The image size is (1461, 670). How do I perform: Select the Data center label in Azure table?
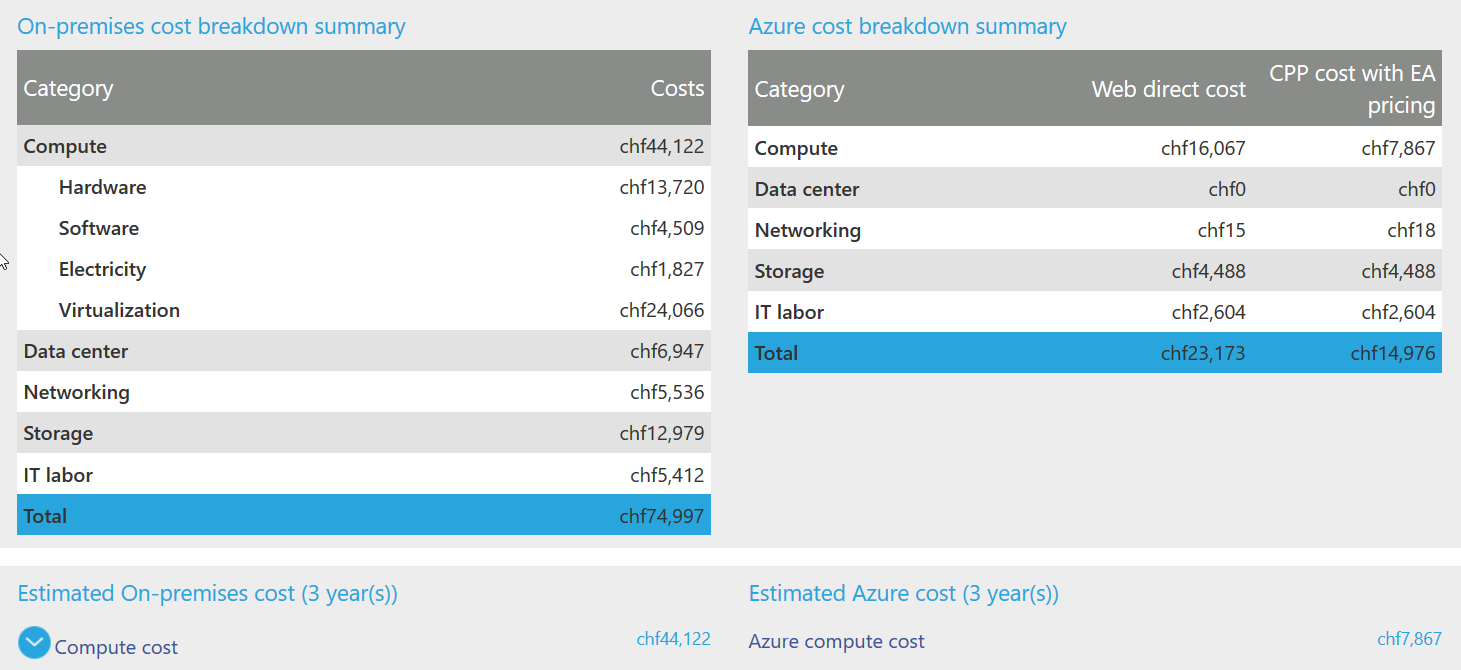tap(807, 189)
